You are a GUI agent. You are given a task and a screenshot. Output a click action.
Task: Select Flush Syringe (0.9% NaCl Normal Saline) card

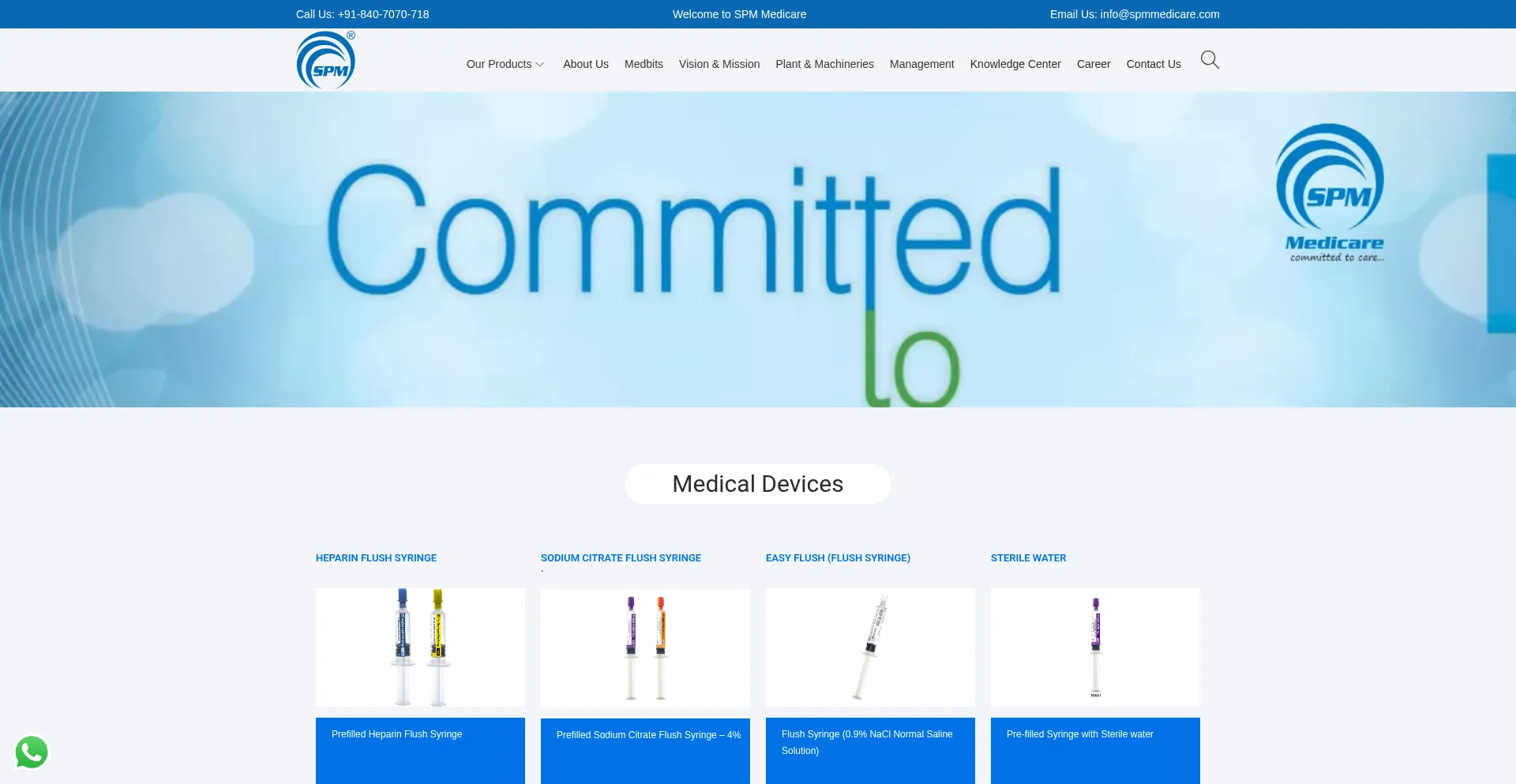(870, 751)
